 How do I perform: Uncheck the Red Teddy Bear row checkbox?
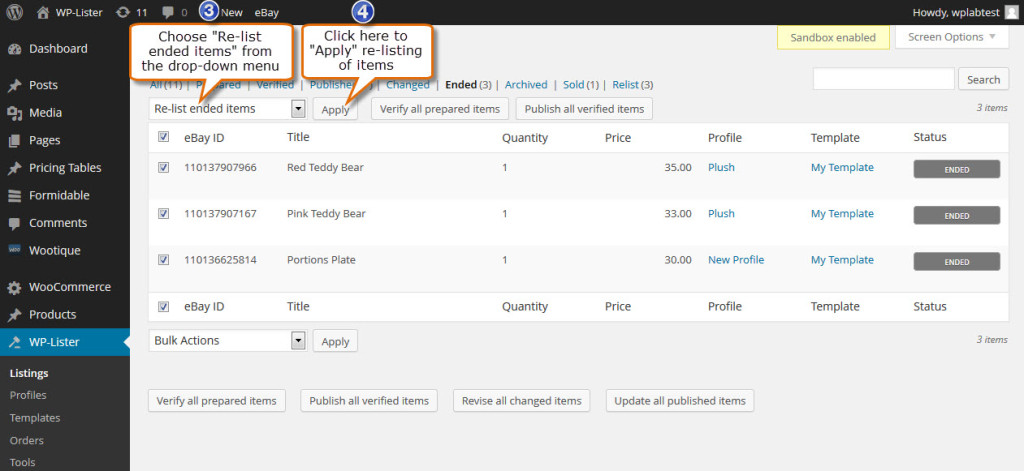point(164,168)
